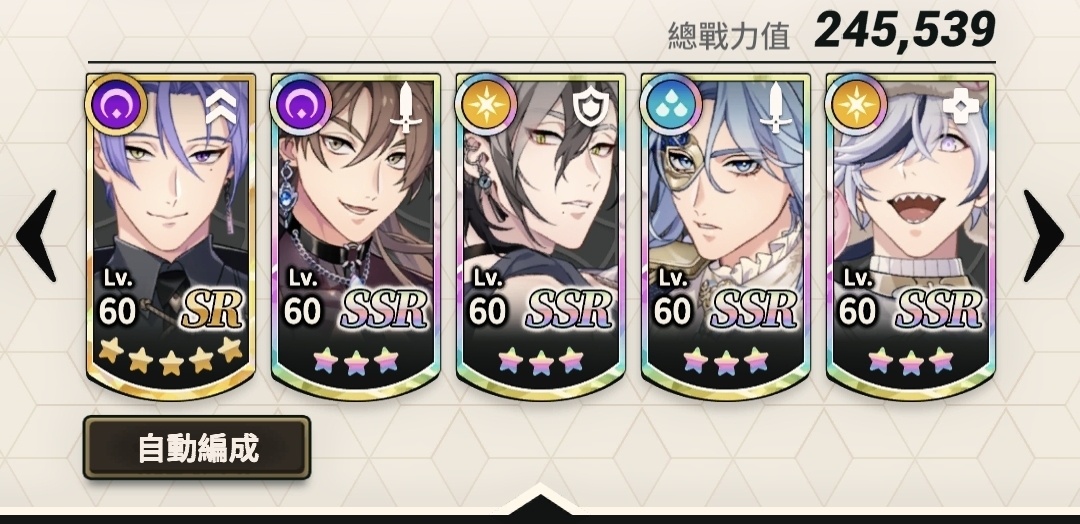
Task: Select the brown-haired SSR character card
Action: [x=355, y=236]
